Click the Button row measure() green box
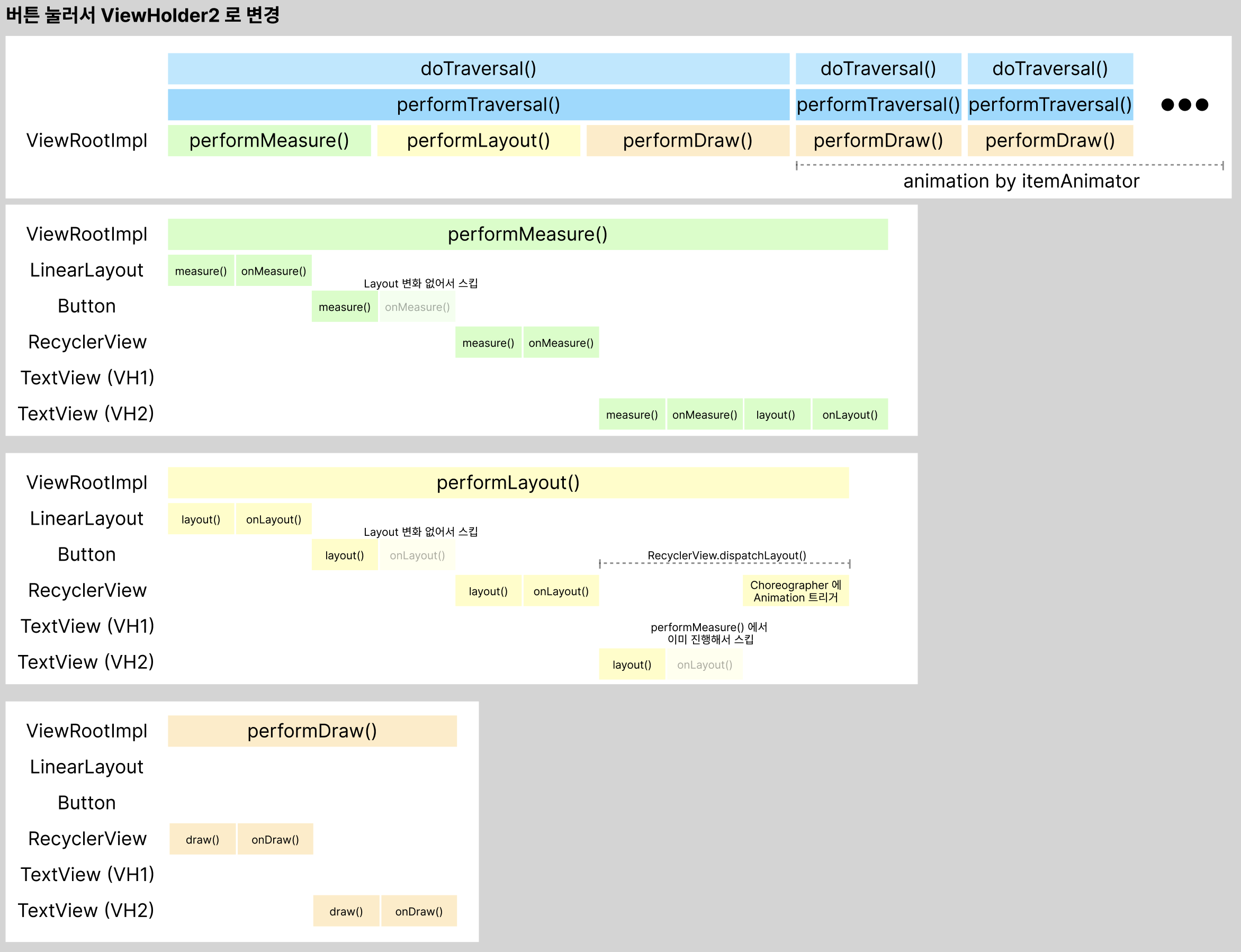Image resolution: width=1241 pixels, height=952 pixels. [344, 307]
